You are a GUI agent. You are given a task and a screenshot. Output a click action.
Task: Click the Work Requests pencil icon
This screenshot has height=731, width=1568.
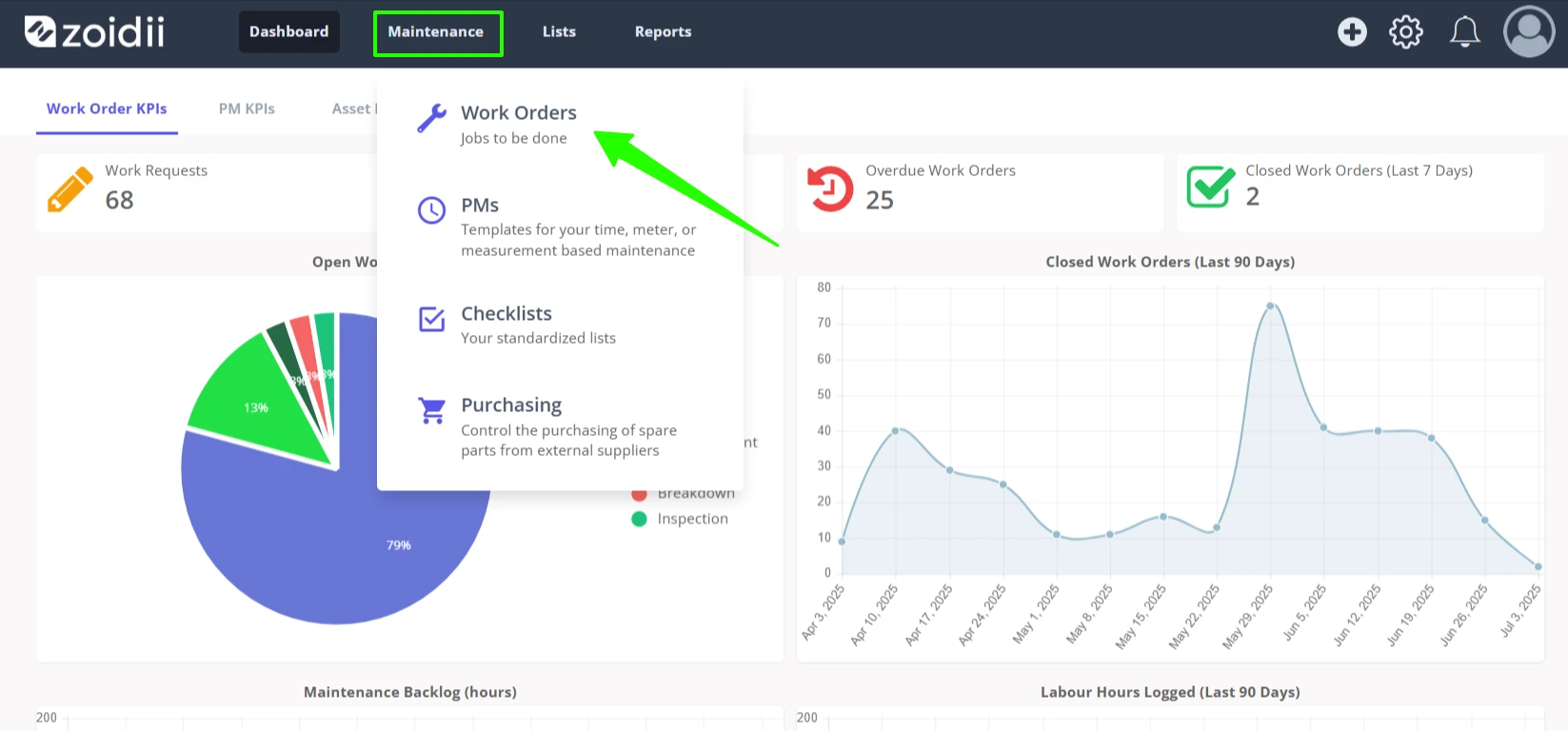click(69, 188)
